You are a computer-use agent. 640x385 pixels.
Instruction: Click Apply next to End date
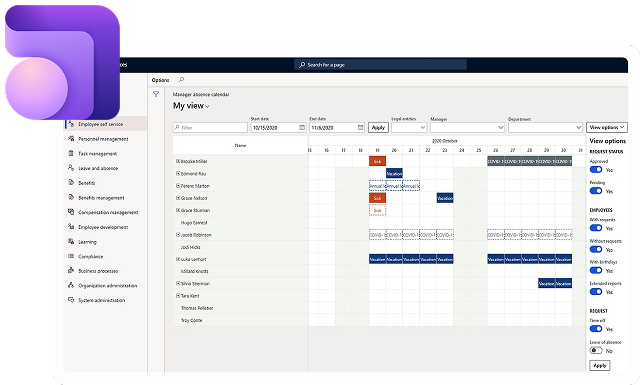click(378, 127)
